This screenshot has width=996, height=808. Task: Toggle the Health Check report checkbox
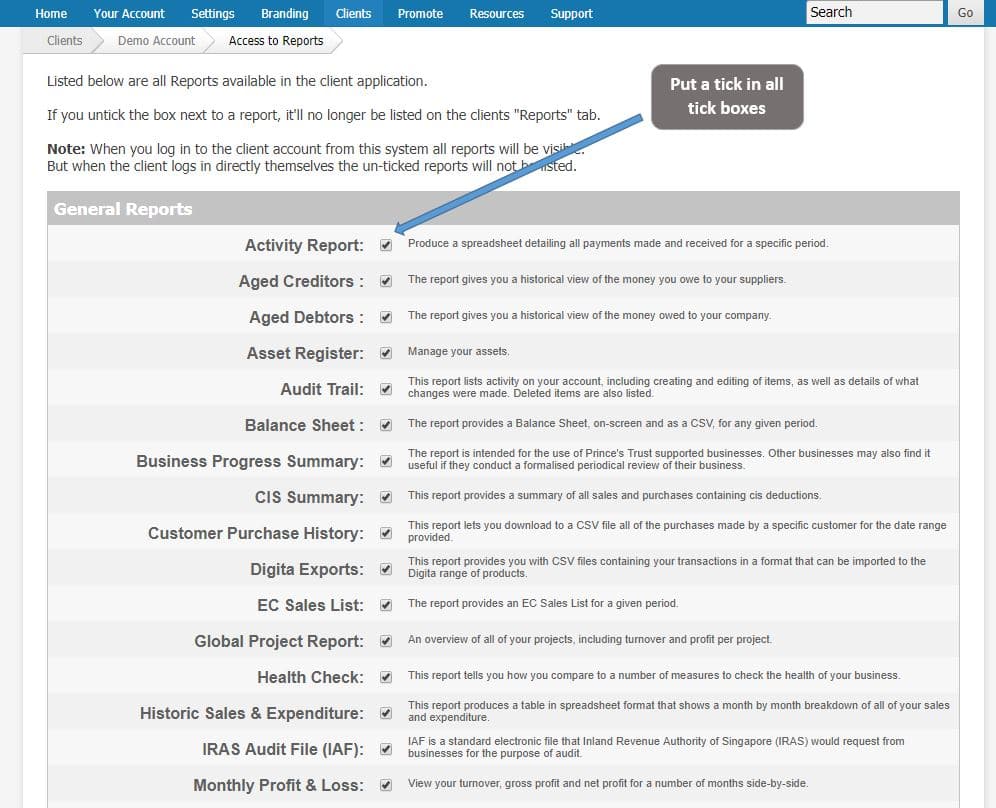click(386, 677)
